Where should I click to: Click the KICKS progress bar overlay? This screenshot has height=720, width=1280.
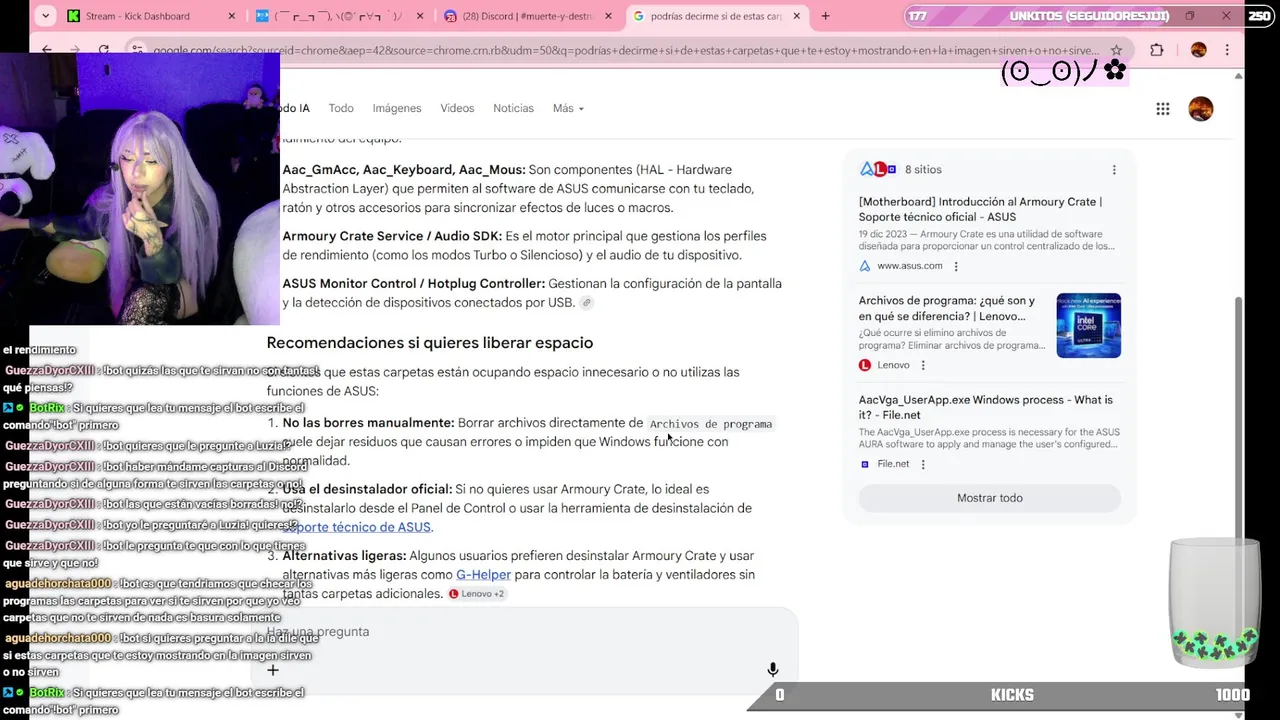click(1012, 695)
